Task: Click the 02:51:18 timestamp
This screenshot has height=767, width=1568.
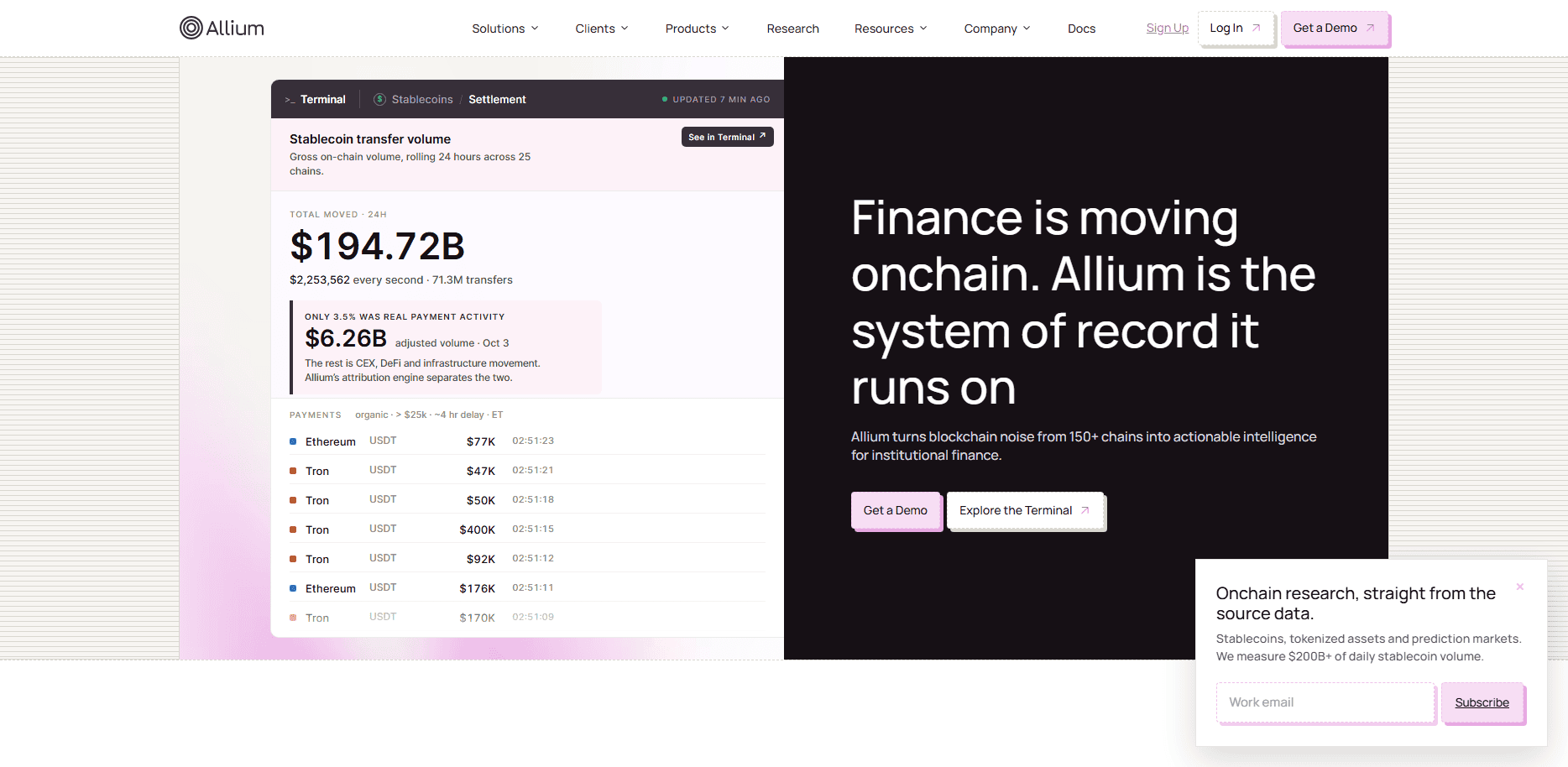Action: 533,499
